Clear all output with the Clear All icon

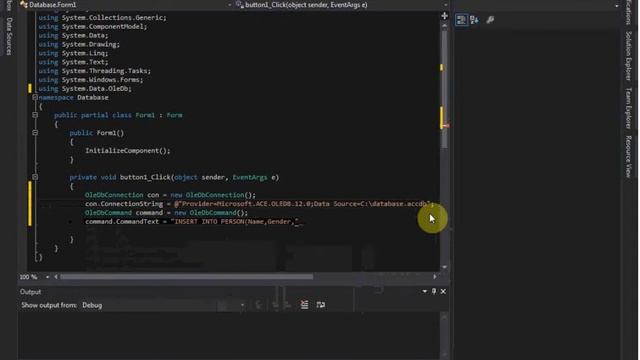304,304
